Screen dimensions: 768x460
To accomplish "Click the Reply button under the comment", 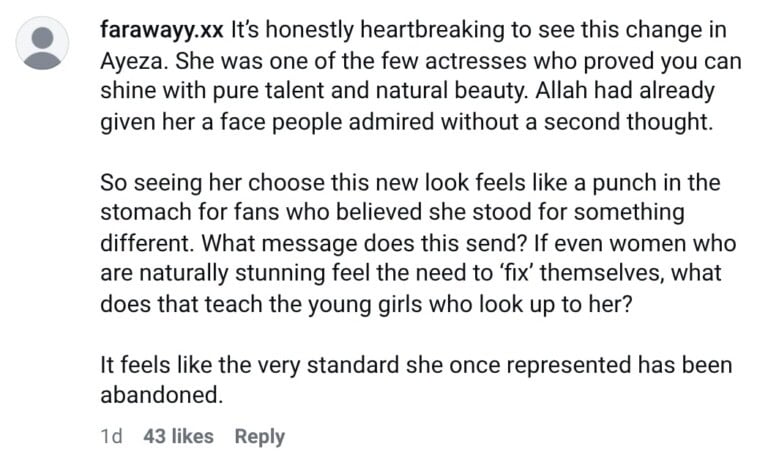I will [x=259, y=436].
